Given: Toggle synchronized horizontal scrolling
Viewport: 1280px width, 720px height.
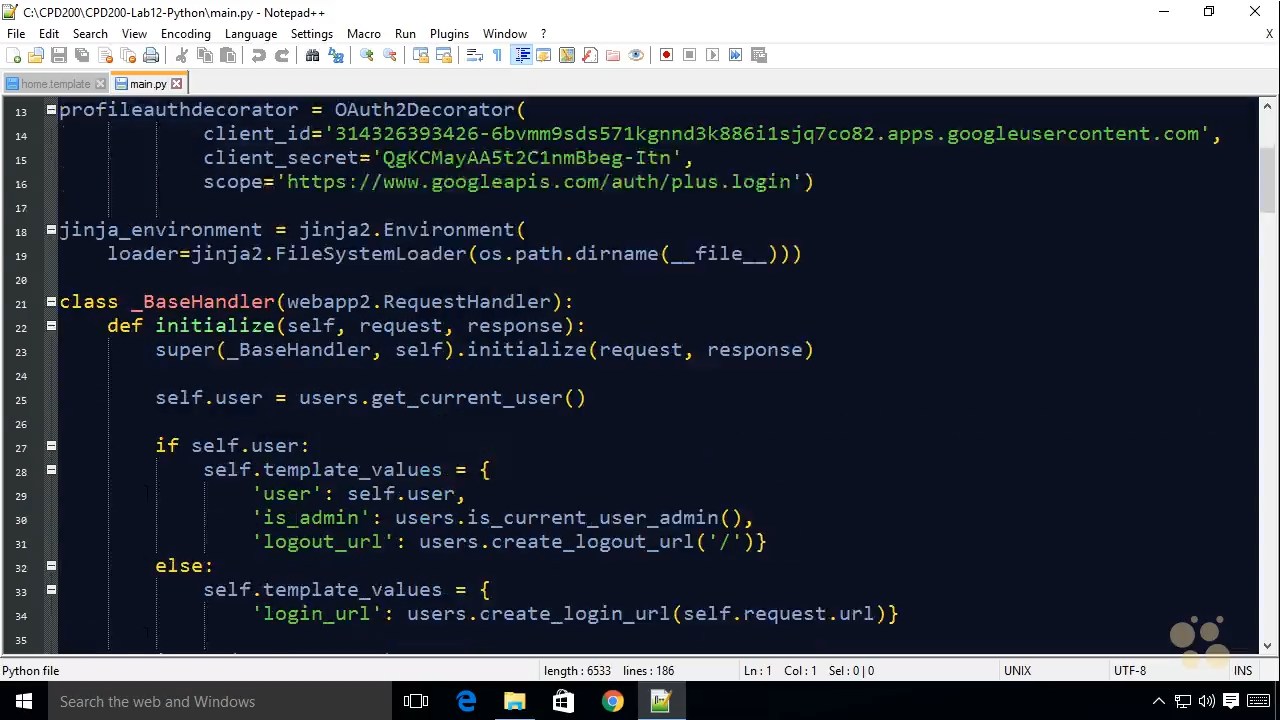Looking at the screenshot, I should coord(444,55).
